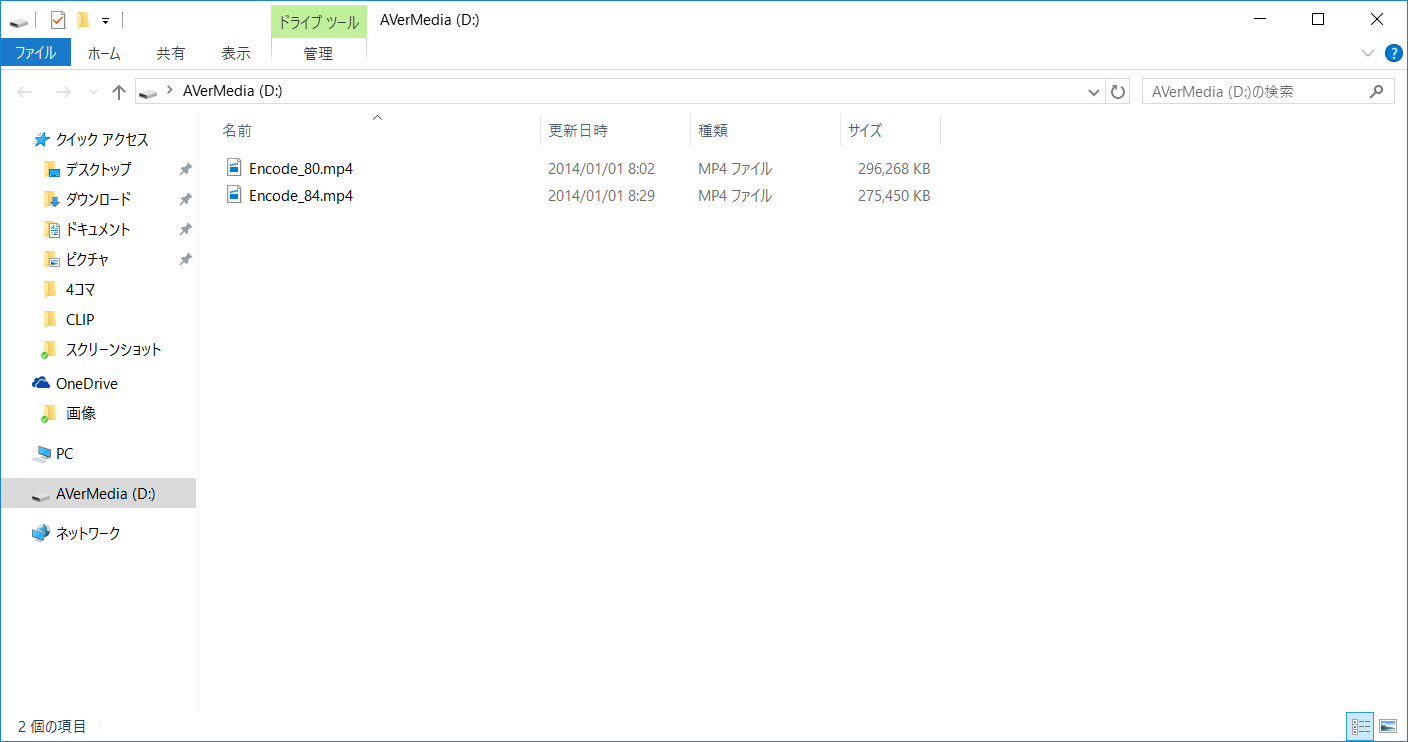Maximize the AVerMedia (D:) window

1319,19
